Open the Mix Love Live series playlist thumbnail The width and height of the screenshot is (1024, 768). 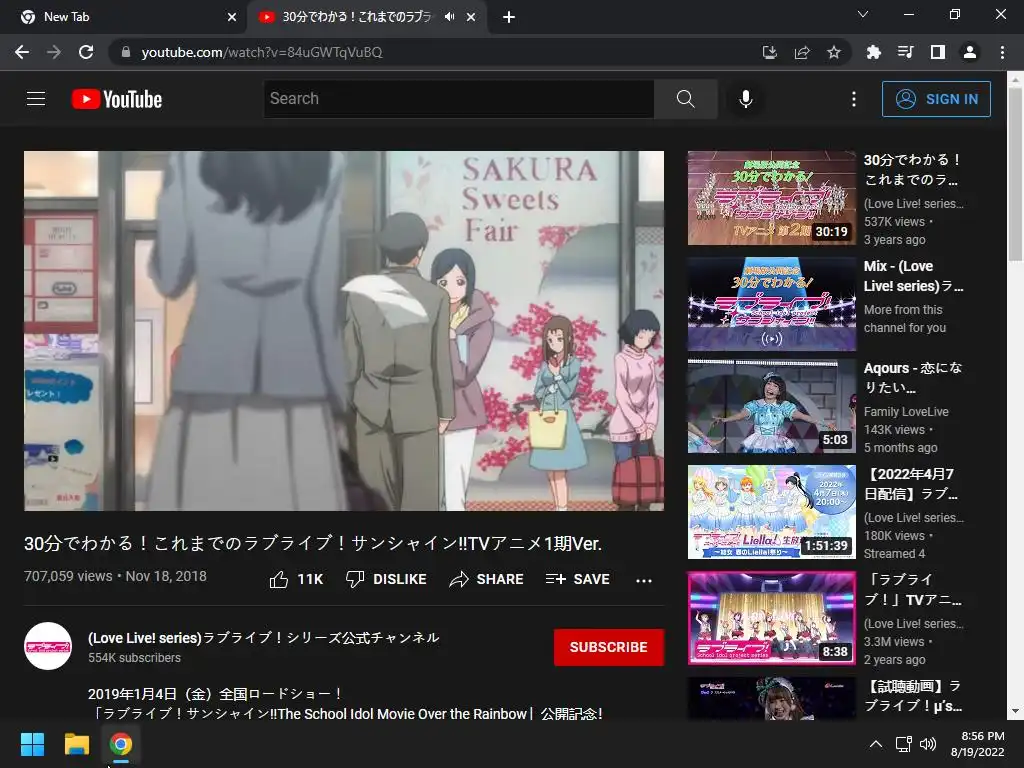click(771, 304)
